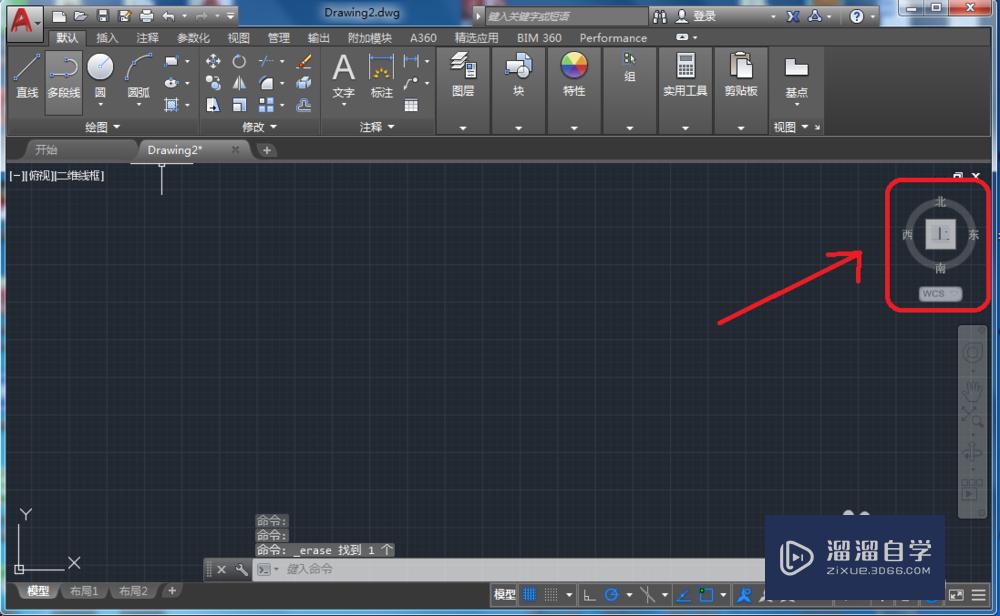Image resolution: width=1000 pixels, height=616 pixels.
Task: Click the 实用工具 (Utilities) panel button
Action: pos(685,75)
